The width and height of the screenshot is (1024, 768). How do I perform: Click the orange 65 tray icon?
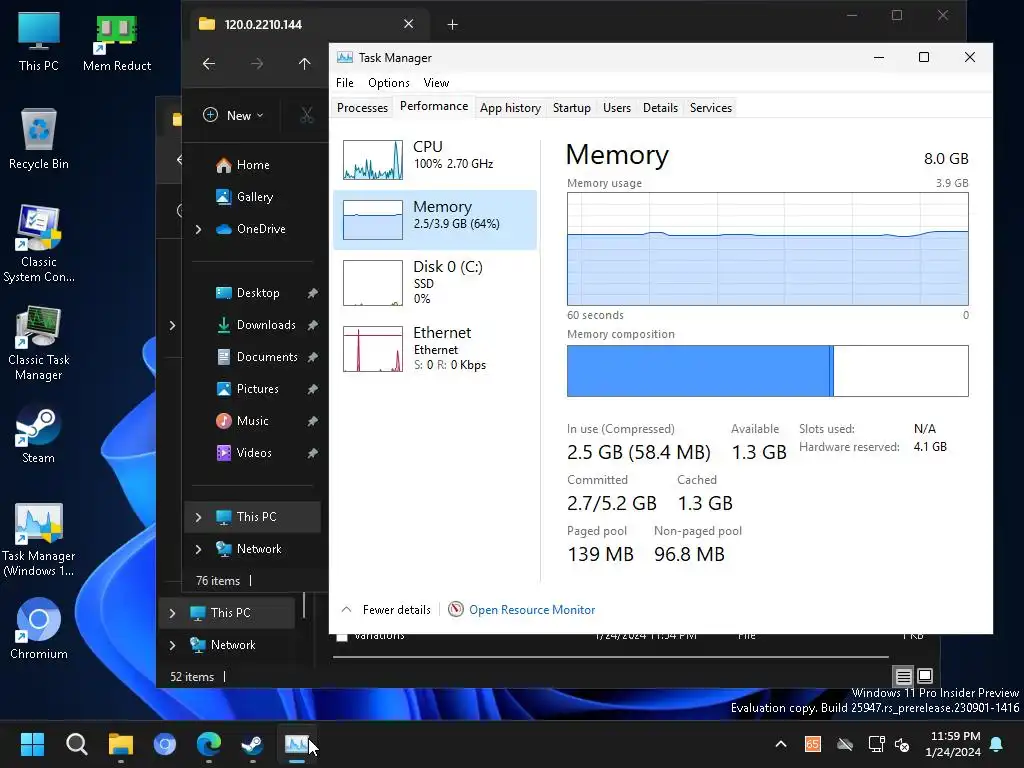[x=812, y=744]
